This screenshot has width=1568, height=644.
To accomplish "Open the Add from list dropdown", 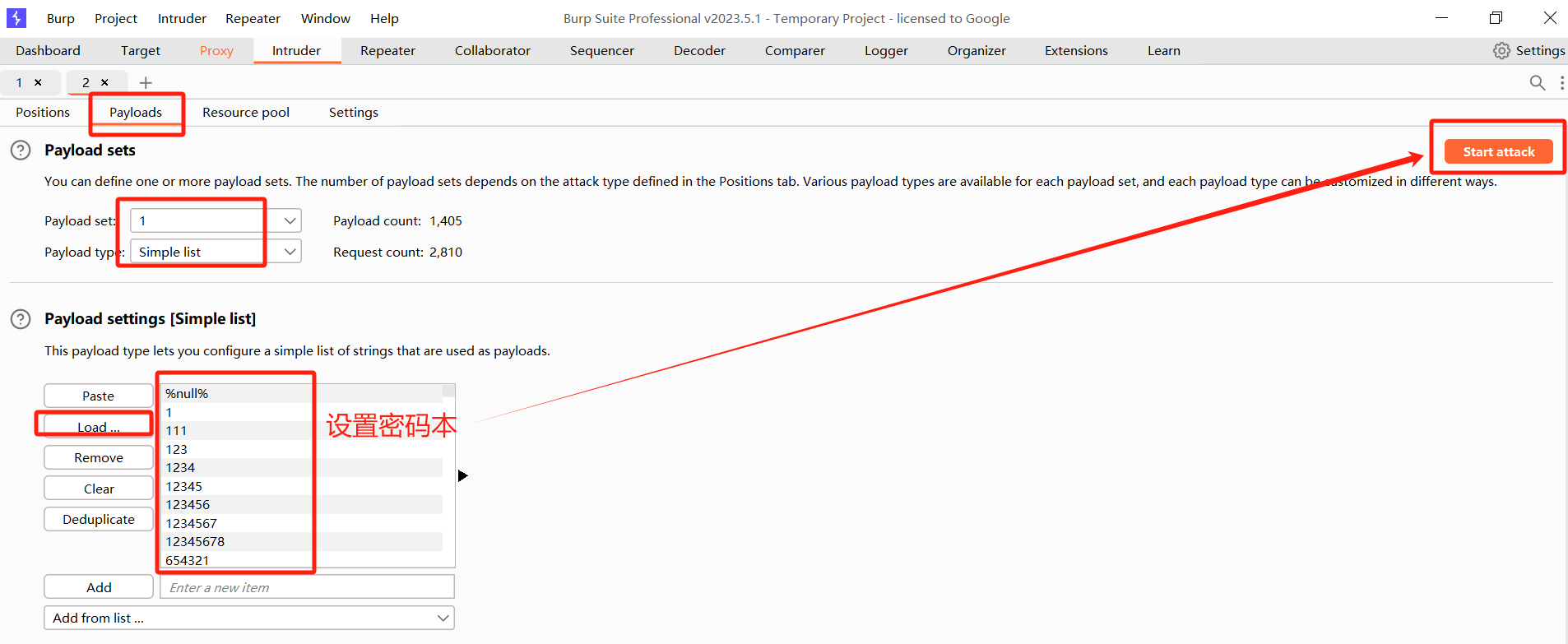I will point(249,618).
